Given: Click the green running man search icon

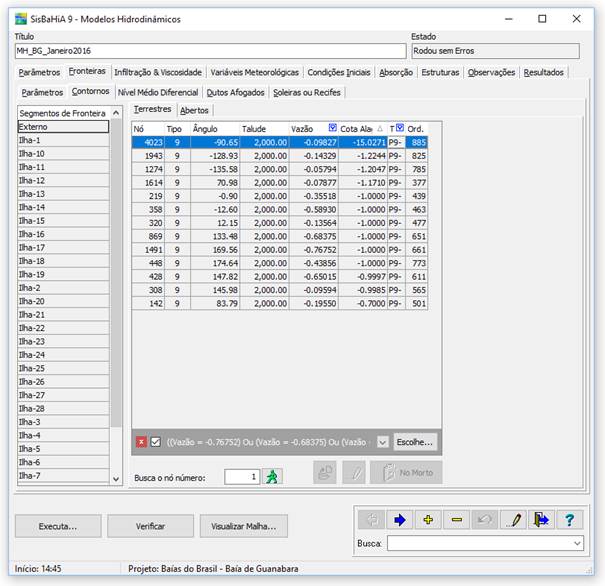Looking at the screenshot, I should point(272,476).
